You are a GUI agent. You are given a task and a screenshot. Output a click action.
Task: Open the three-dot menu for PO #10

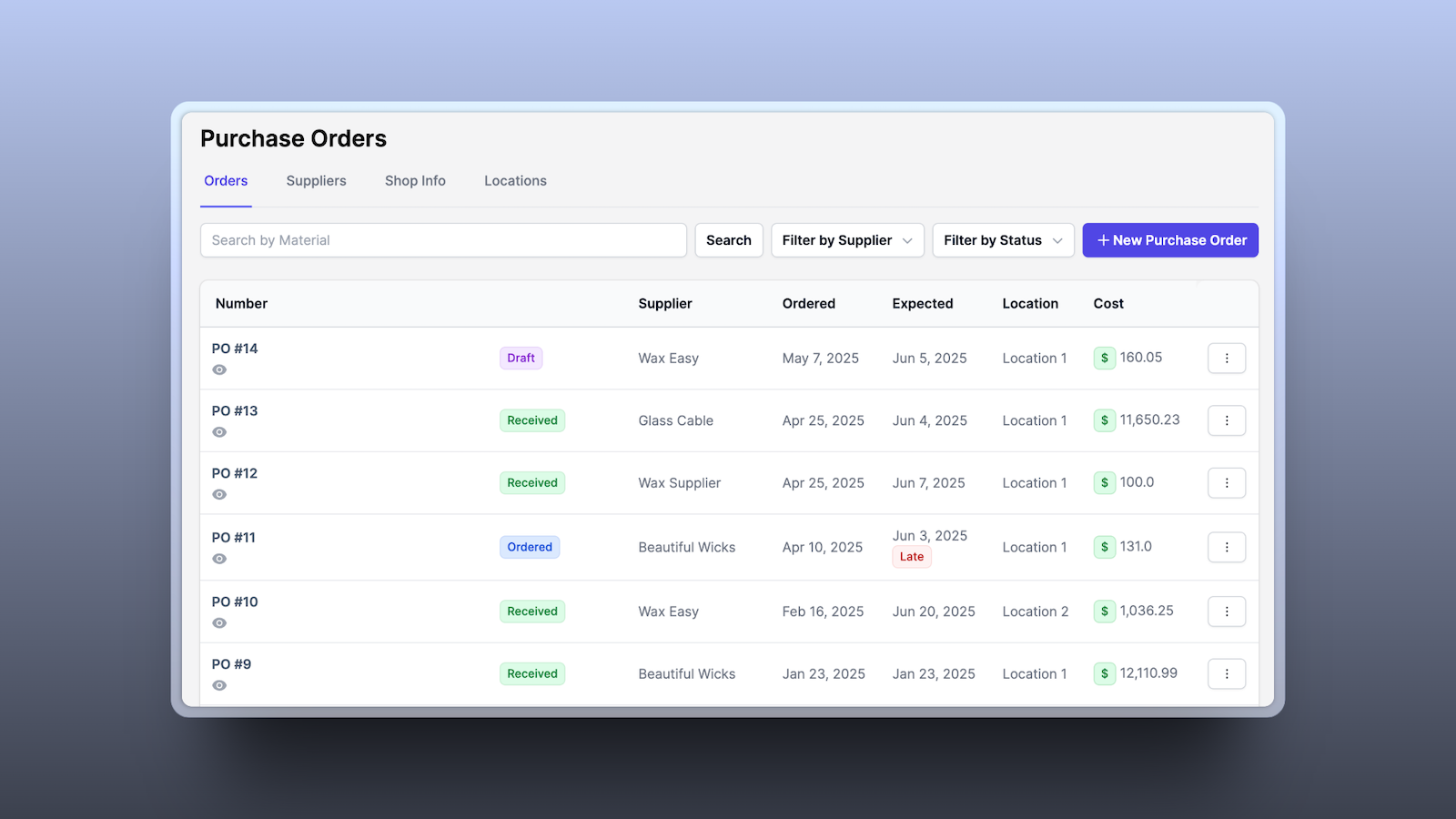click(x=1227, y=612)
